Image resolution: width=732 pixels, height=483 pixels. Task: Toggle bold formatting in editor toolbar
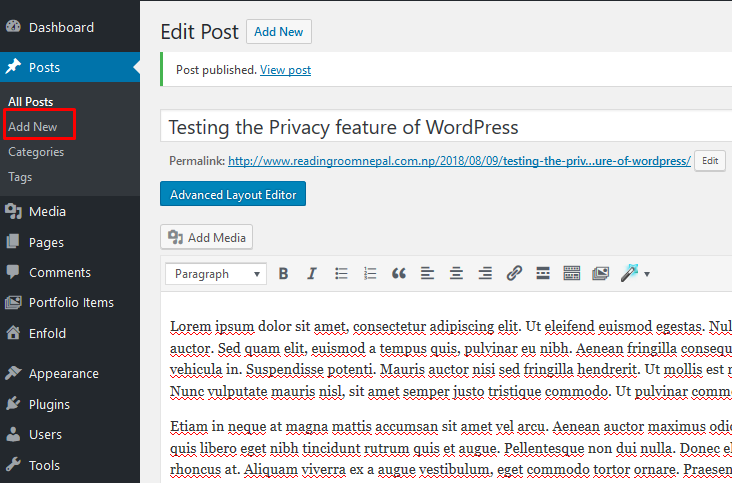(283, 273)
